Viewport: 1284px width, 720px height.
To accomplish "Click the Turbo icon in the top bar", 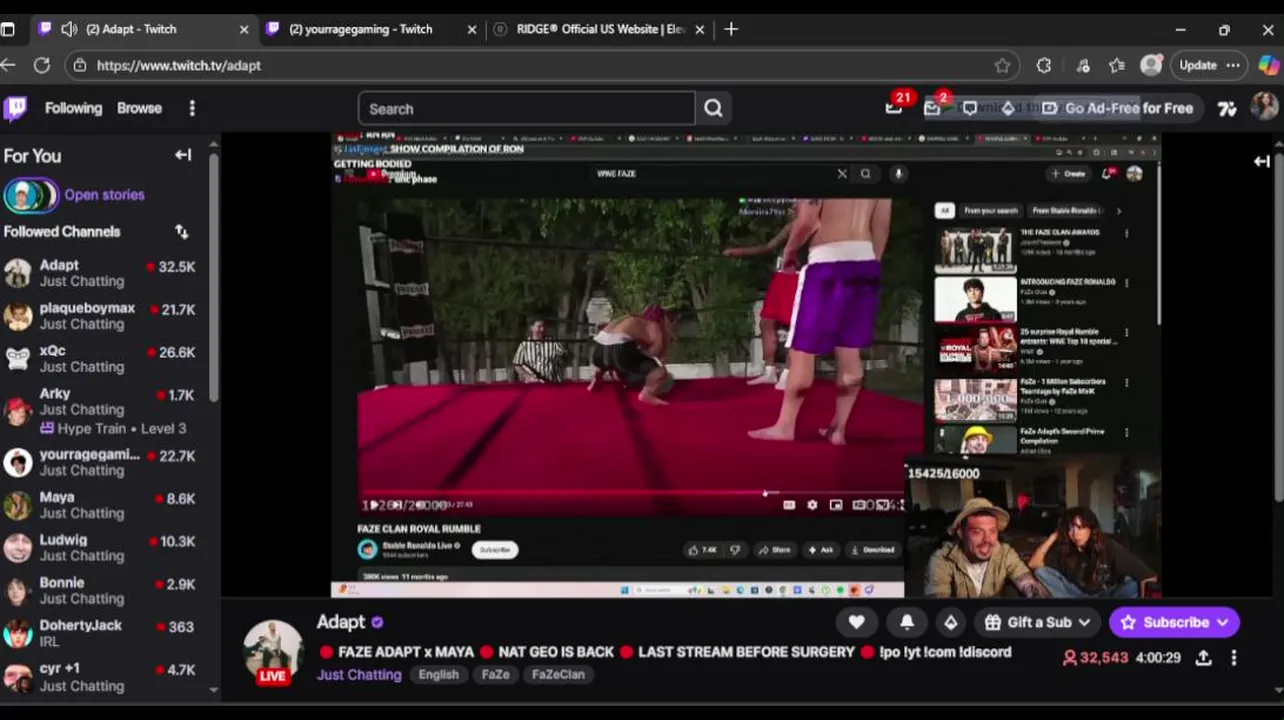I will tap(1227, 108).
